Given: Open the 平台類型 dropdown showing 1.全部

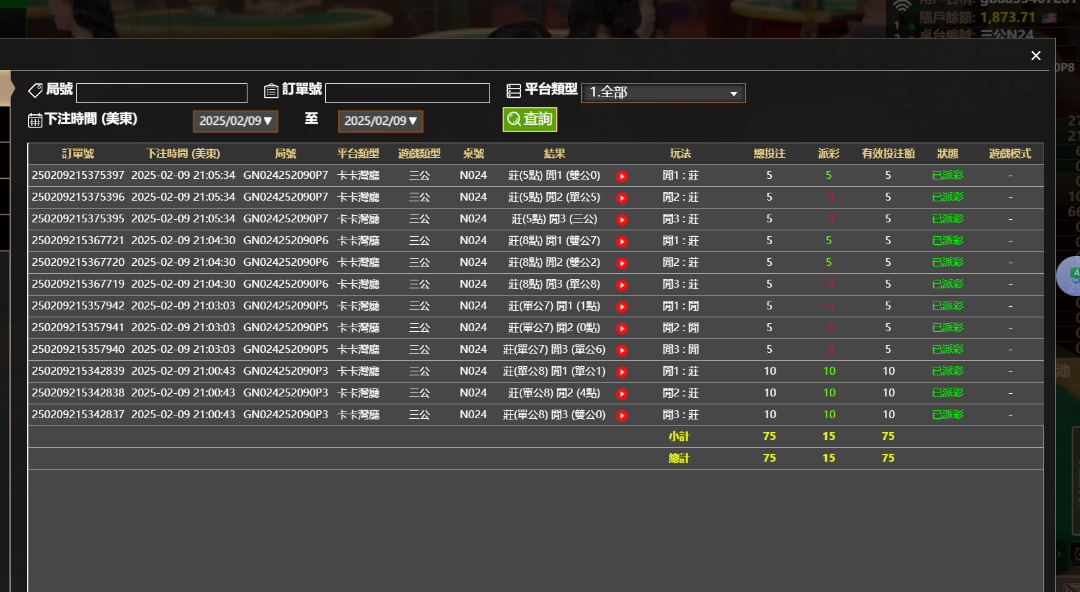Looking at the screenshot, I should pyautogui.click(x=663, y=93).
